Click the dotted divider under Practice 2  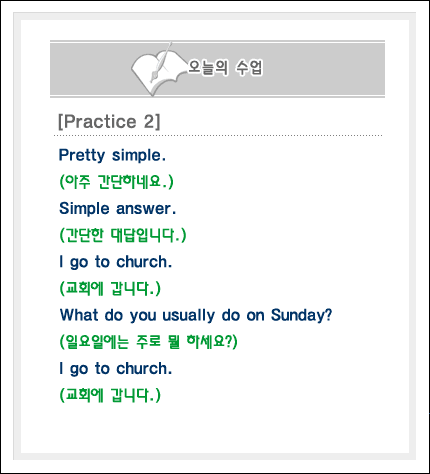tap(218, 136)
